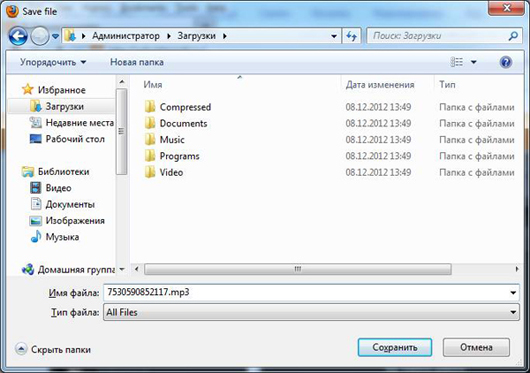
Task: Select Избранное in the navigation pane
Action: (62, 90)
